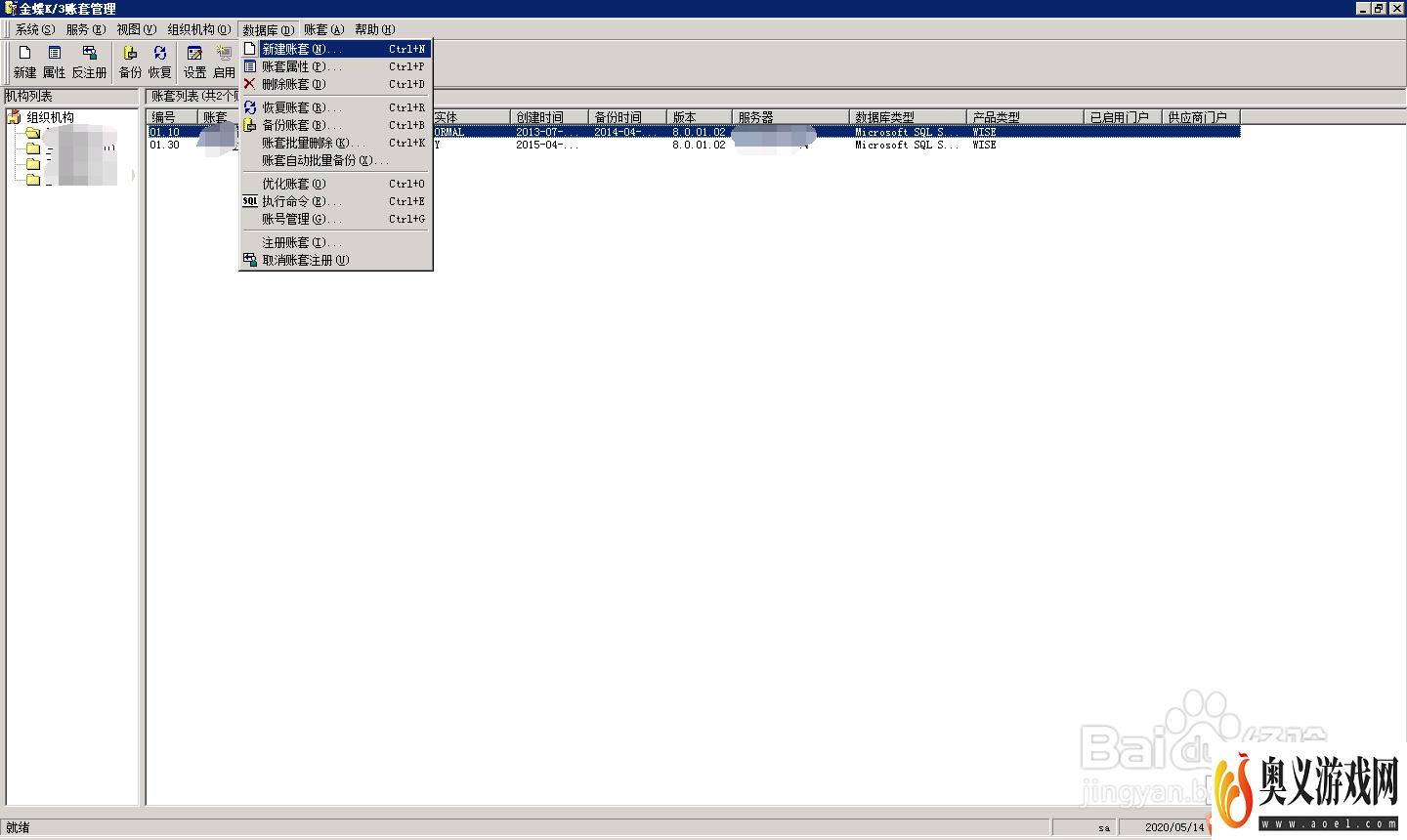Choose 备份账套 menu entry
The height and width of the screenshot is (840, 1407).
pos(335,125)
